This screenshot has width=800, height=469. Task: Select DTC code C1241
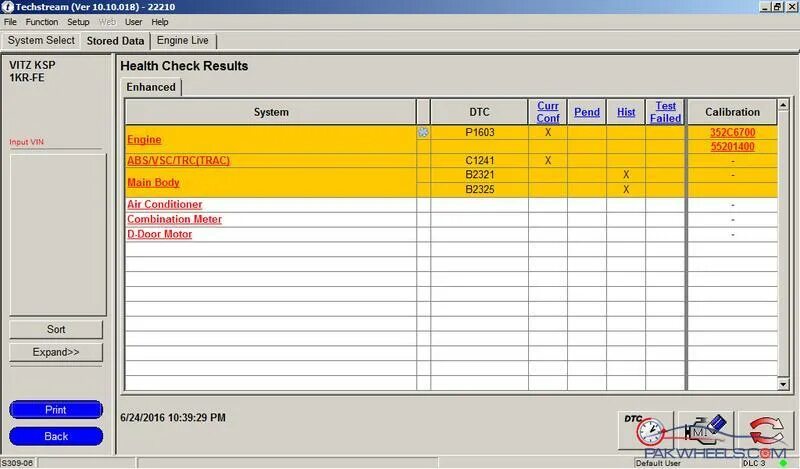(x=480, y=160)
